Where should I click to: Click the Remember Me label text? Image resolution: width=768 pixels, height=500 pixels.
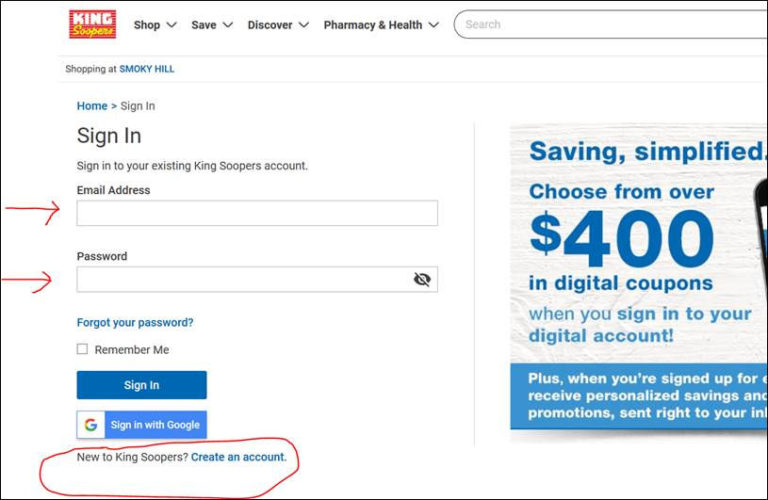pos(132,350)
